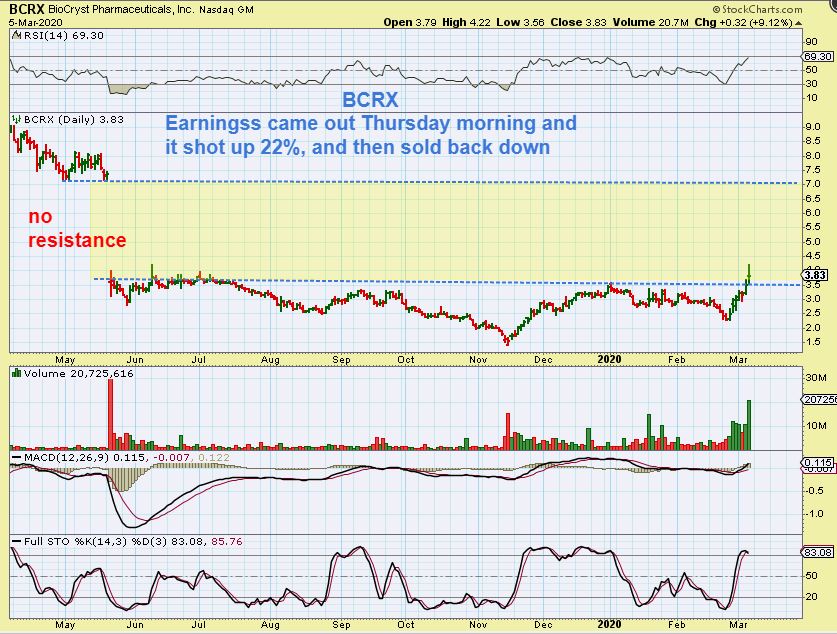Viewport: 837px width, 634px height.
Task: Select the High 4.22 value
Action: [x=466, y=22]
